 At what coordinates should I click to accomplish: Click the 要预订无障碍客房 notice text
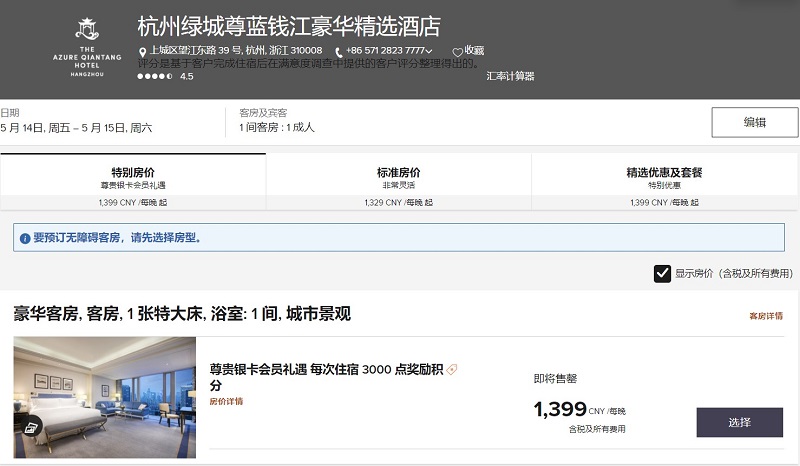(x=117, y=238)
